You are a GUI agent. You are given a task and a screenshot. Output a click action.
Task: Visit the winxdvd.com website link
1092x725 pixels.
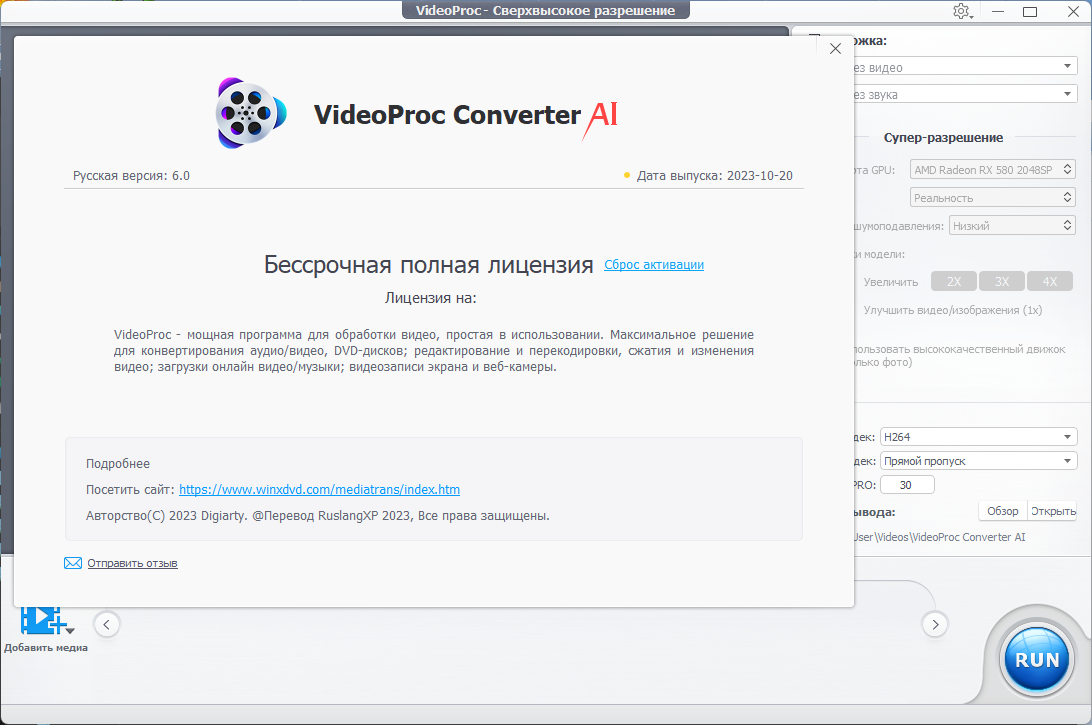[319, 490]
